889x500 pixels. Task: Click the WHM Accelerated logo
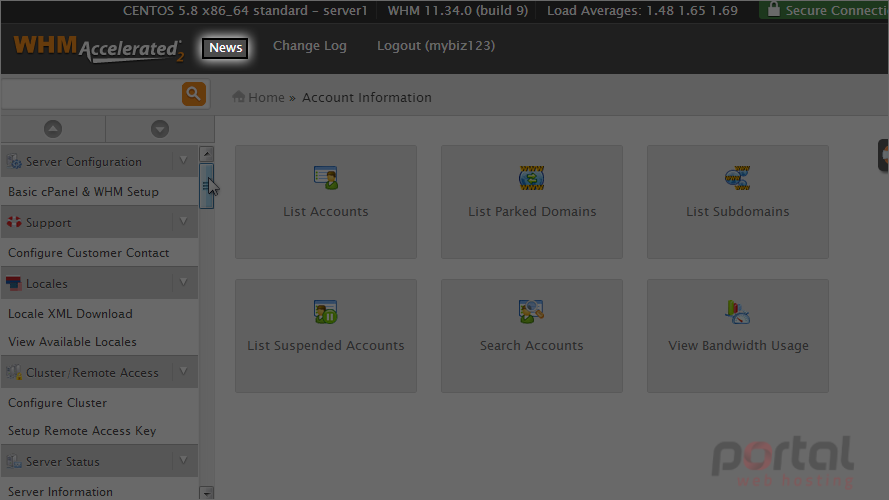(x=99, y=49)
